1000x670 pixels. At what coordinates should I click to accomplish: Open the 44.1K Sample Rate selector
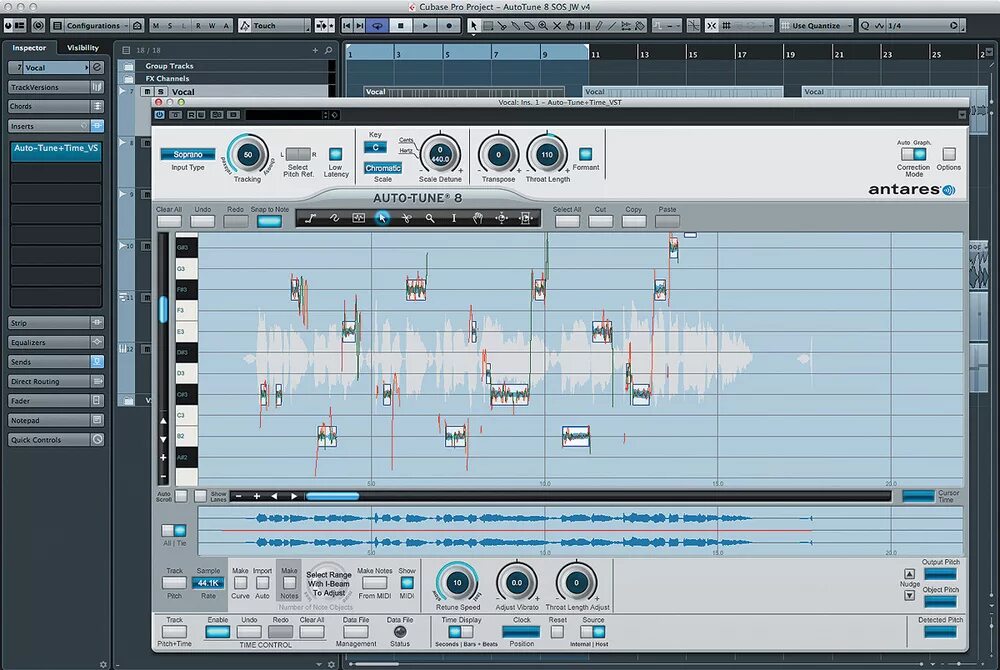(x=208, y=583)
